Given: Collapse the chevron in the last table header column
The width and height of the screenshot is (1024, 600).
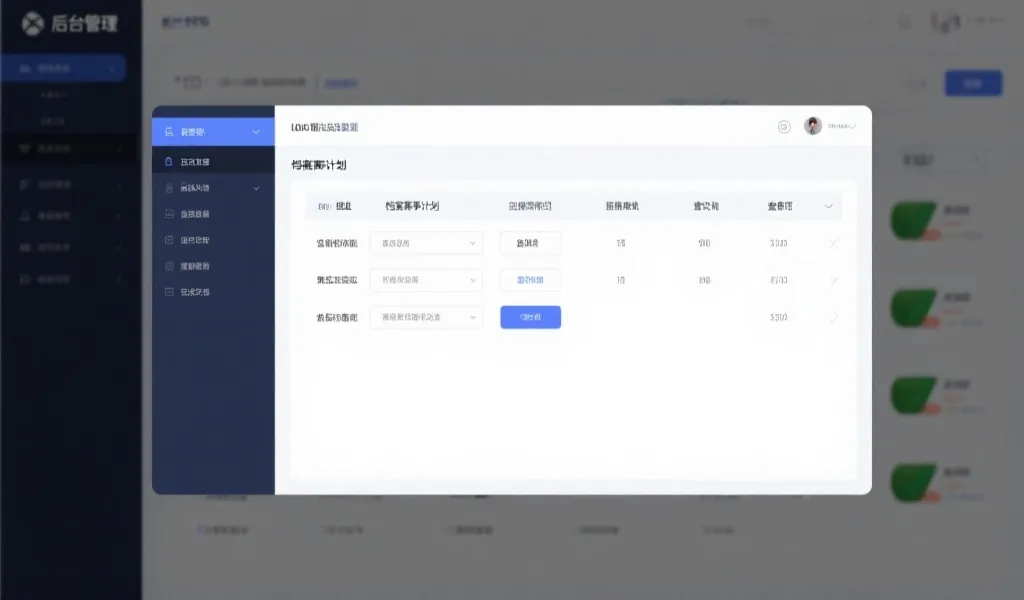Looking at the screenshot, I should click(829, 206).
